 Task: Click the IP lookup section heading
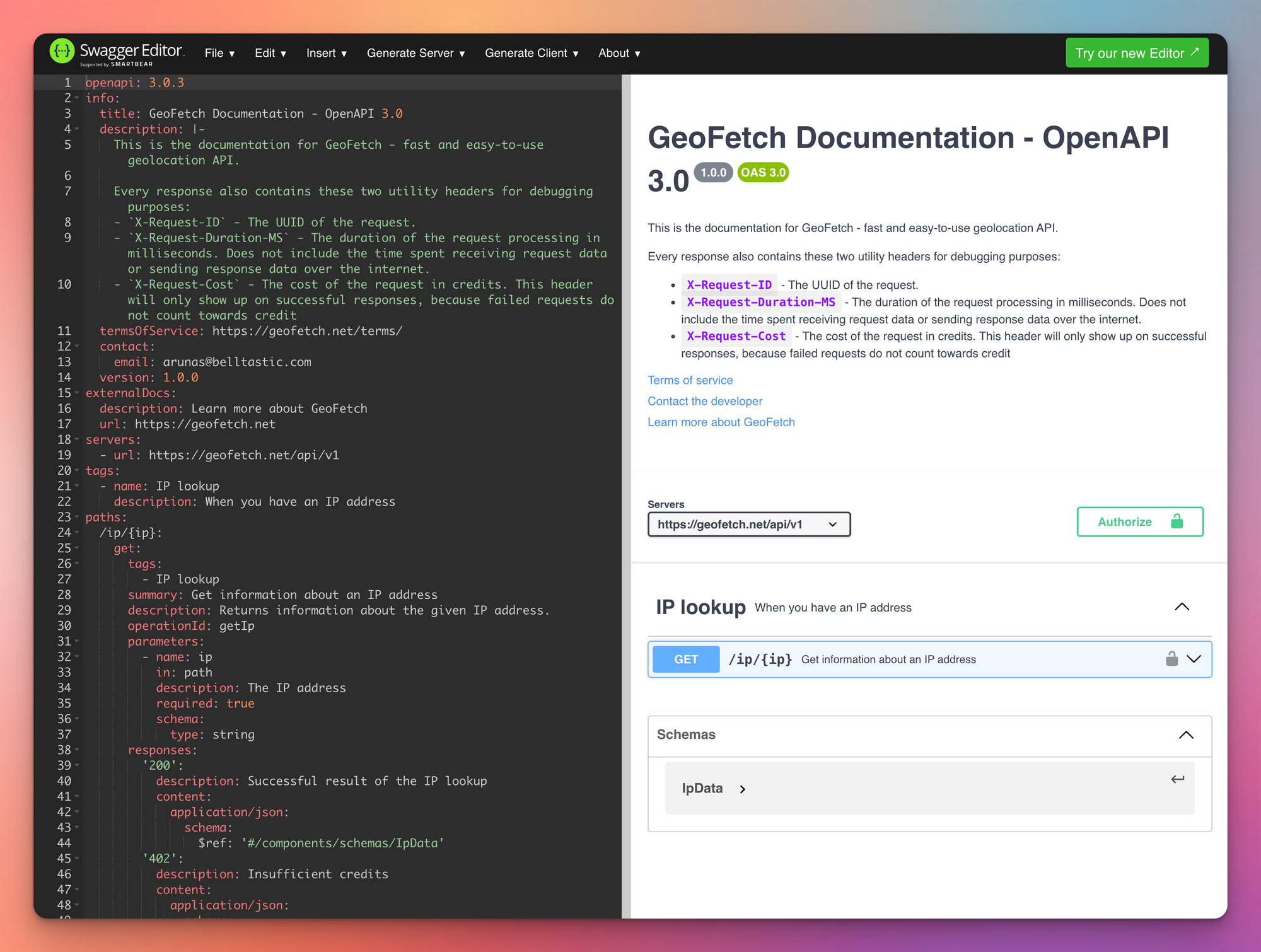pyautogui.click(x=700, y=607)
